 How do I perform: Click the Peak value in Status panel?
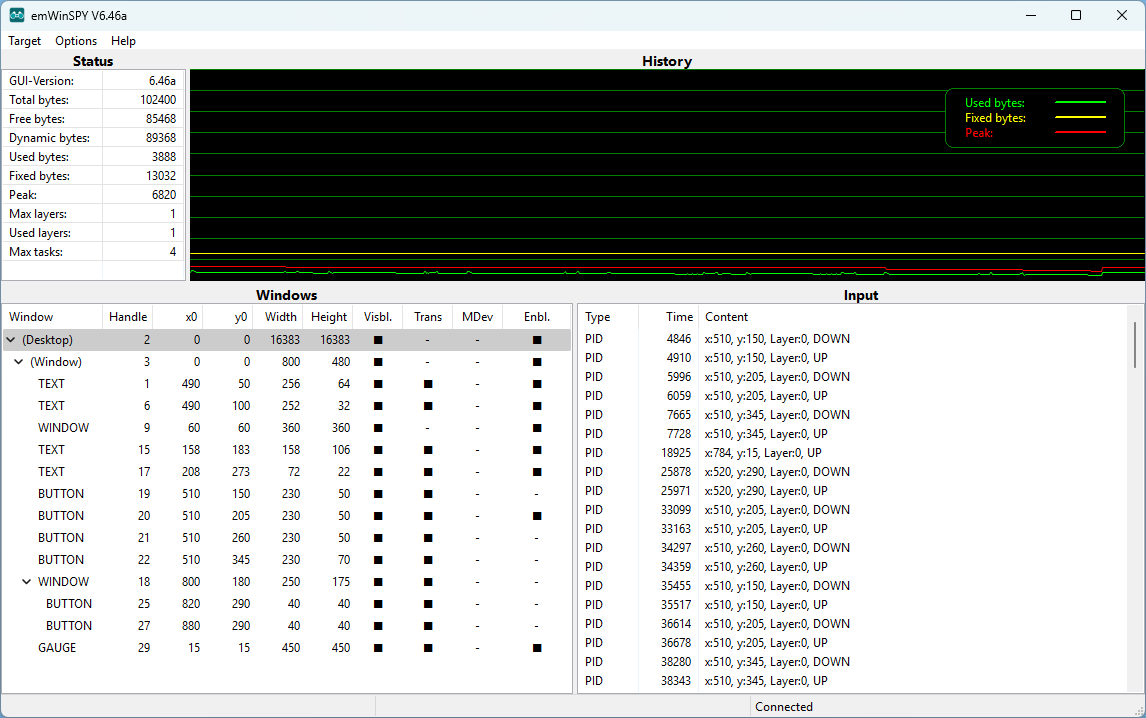163,195
